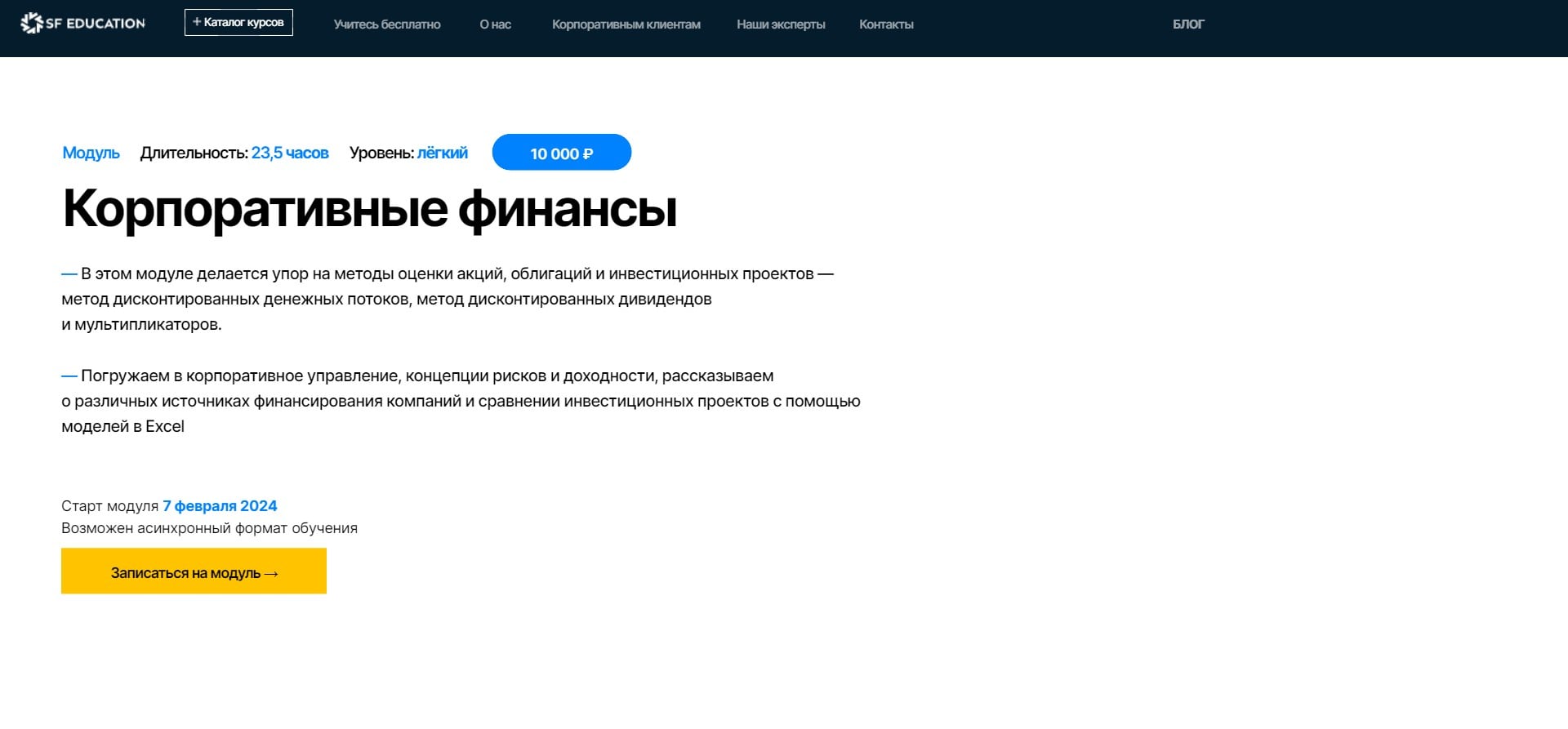The width and height of the screenshot is (1568, 729).
Task: Click the blue Модуль label
Action: (x=91, y=153)
